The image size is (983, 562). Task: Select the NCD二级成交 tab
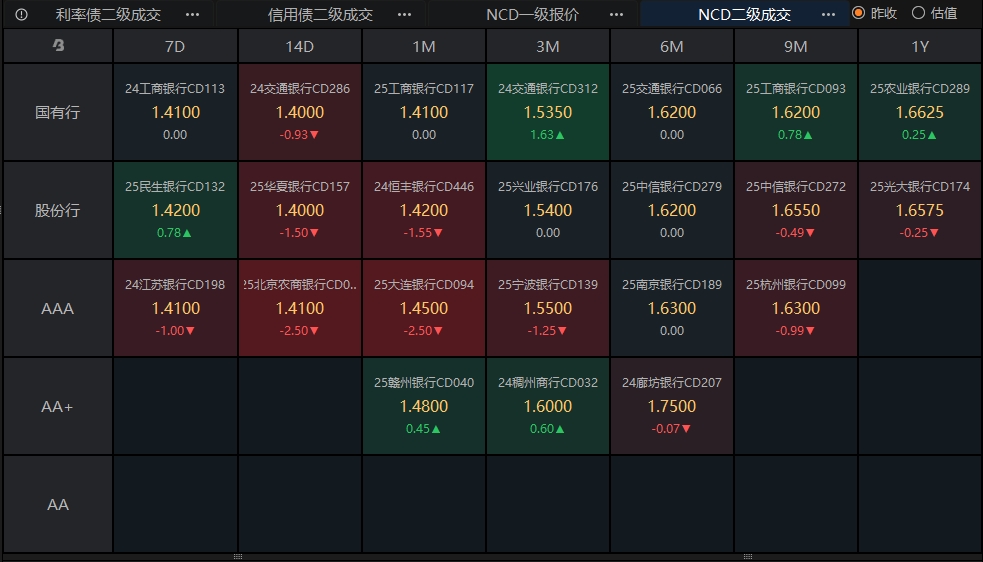click(x=744, y=14)
